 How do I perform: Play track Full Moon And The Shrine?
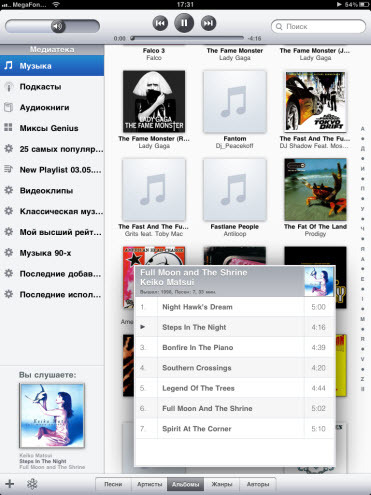[235, 409]
